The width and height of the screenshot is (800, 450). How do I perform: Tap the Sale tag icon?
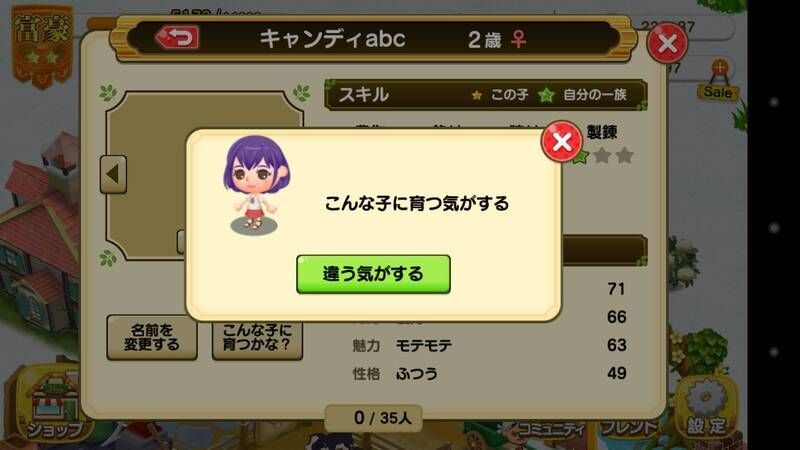coord(718,81)
